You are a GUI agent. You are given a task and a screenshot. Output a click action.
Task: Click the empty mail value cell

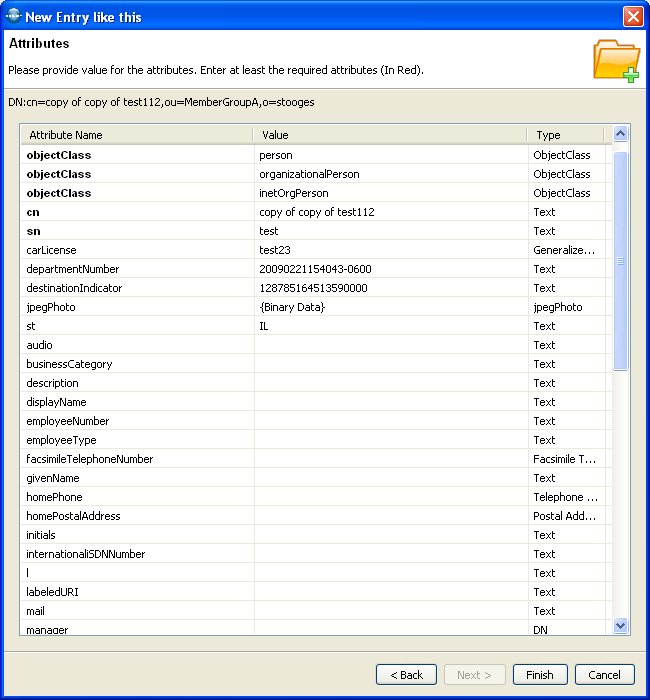click(390, 611)
